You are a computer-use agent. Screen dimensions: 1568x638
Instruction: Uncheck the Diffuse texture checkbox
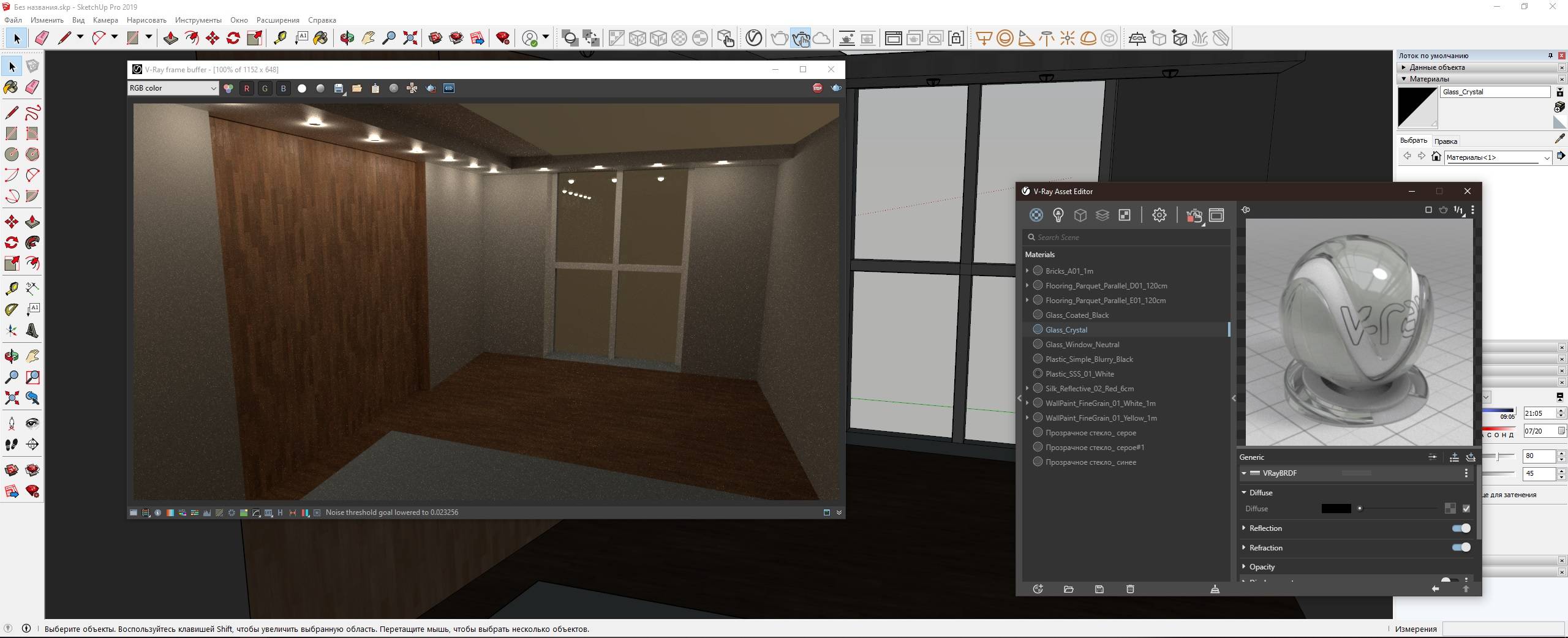click(1466, 508)
